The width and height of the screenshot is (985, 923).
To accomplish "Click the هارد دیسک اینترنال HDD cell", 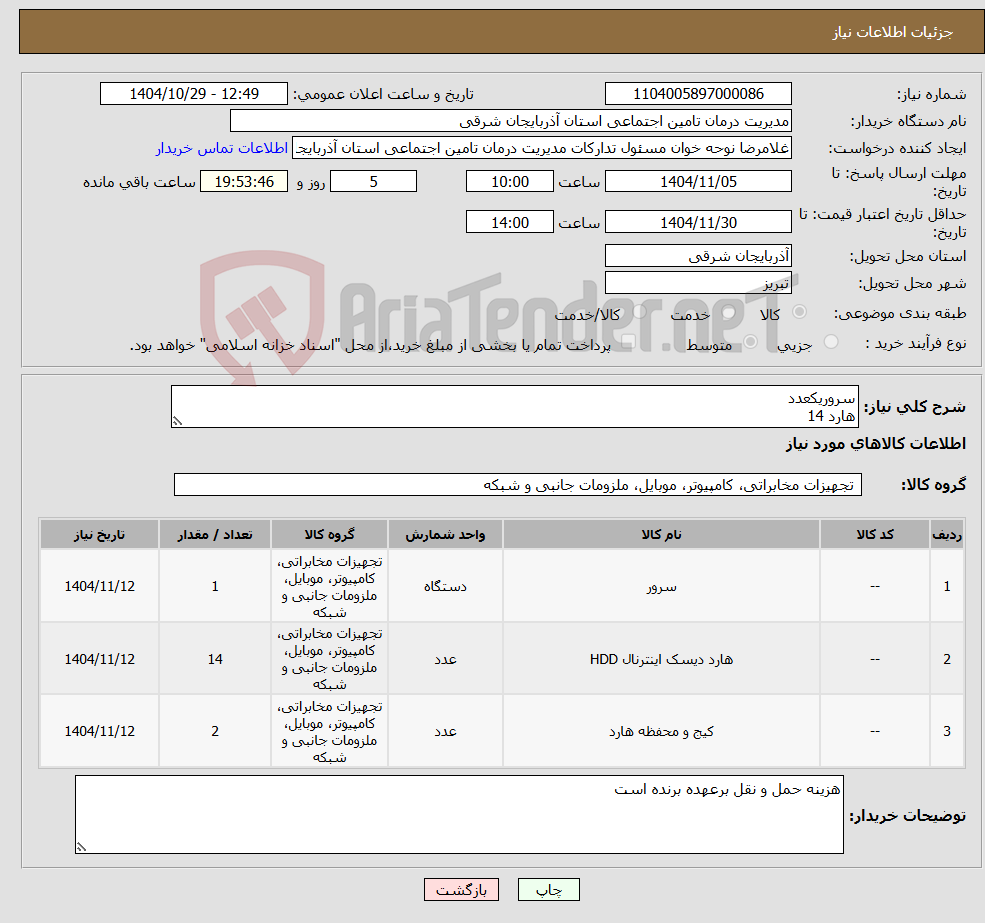I will coord(661,659).
